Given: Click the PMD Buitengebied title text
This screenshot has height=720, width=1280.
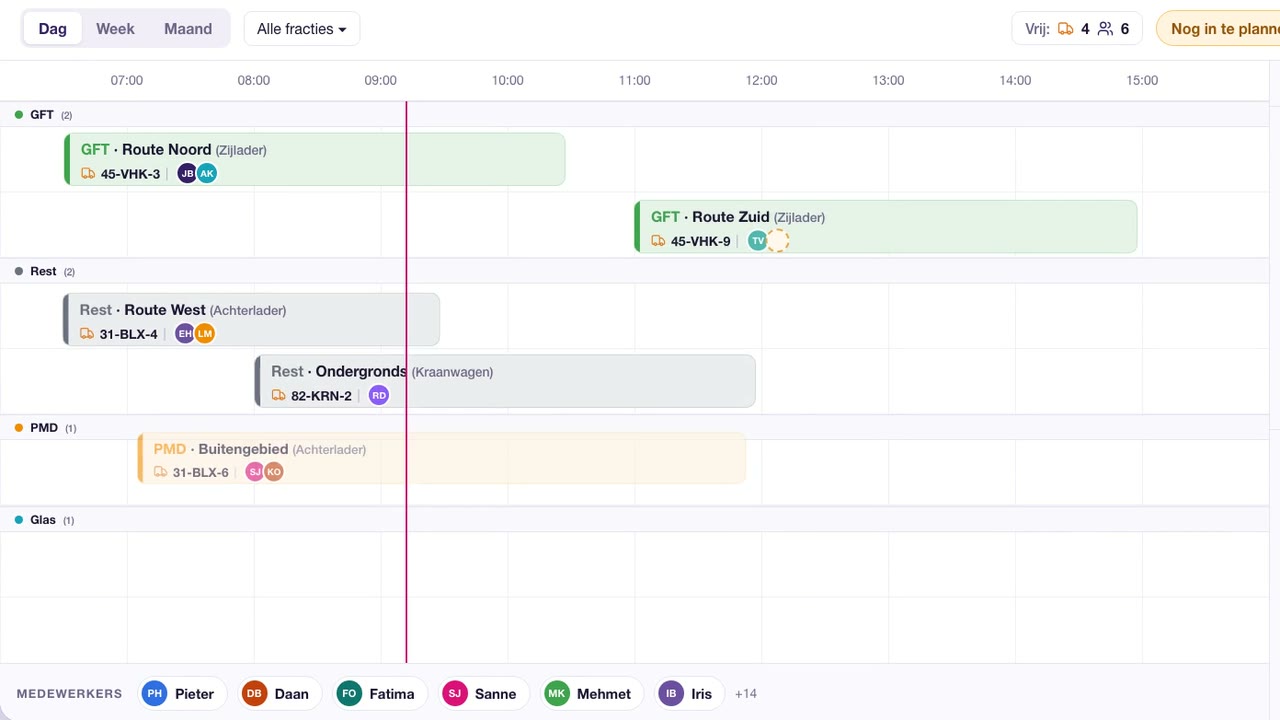Looking at the screenshot, I should (x=221, y=449).
